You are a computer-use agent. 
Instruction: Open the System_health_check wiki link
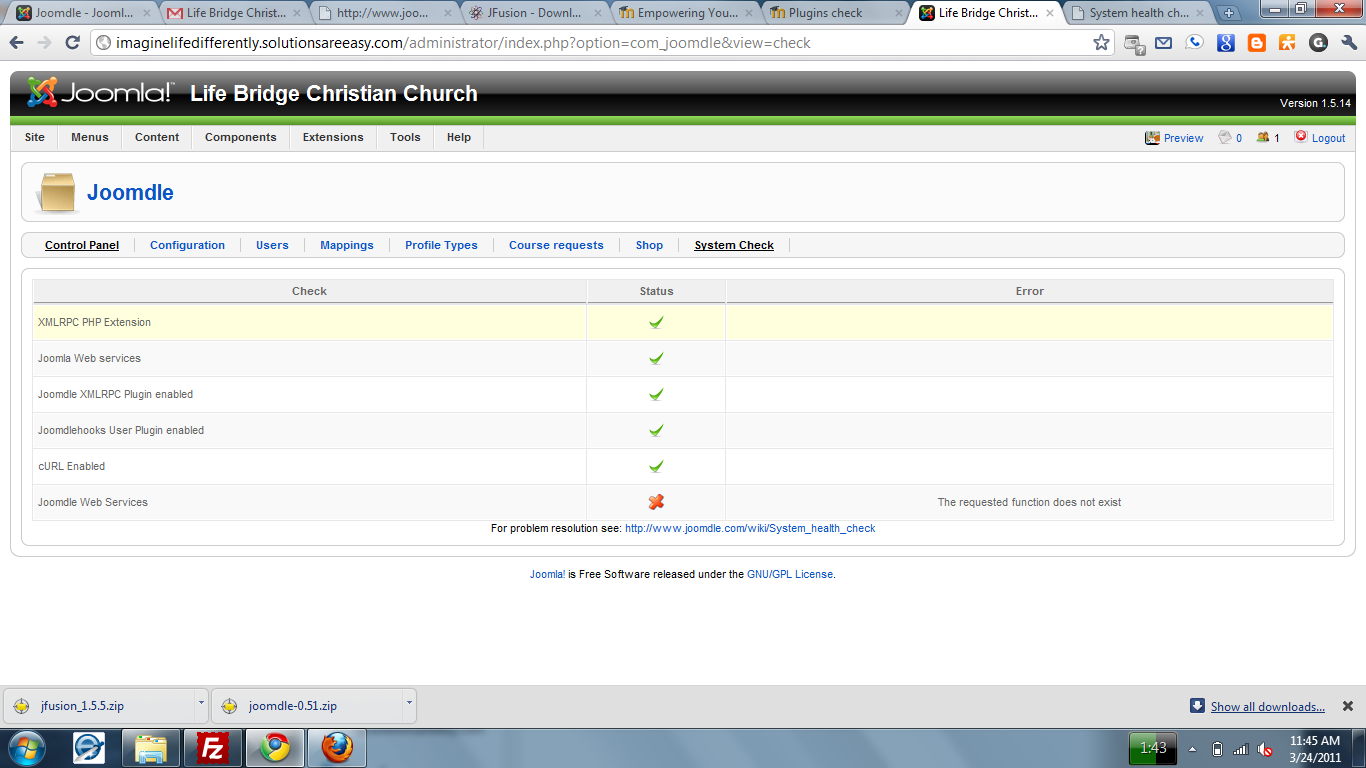pyautogui.click(x=749, y=528)
